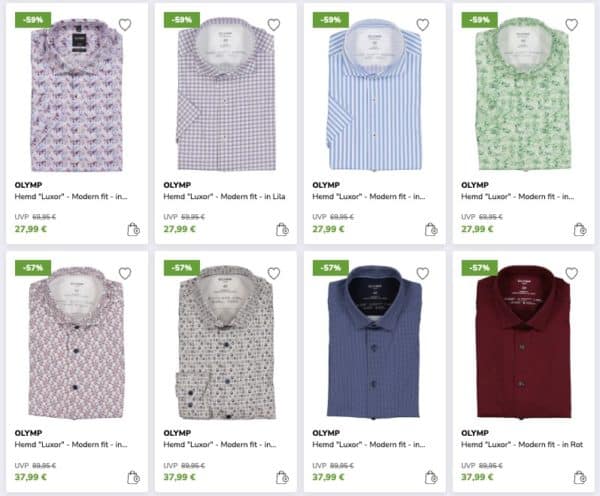
Task: Open the 'Modern fit - in Lila' title
Action: (x=223, y=198)
